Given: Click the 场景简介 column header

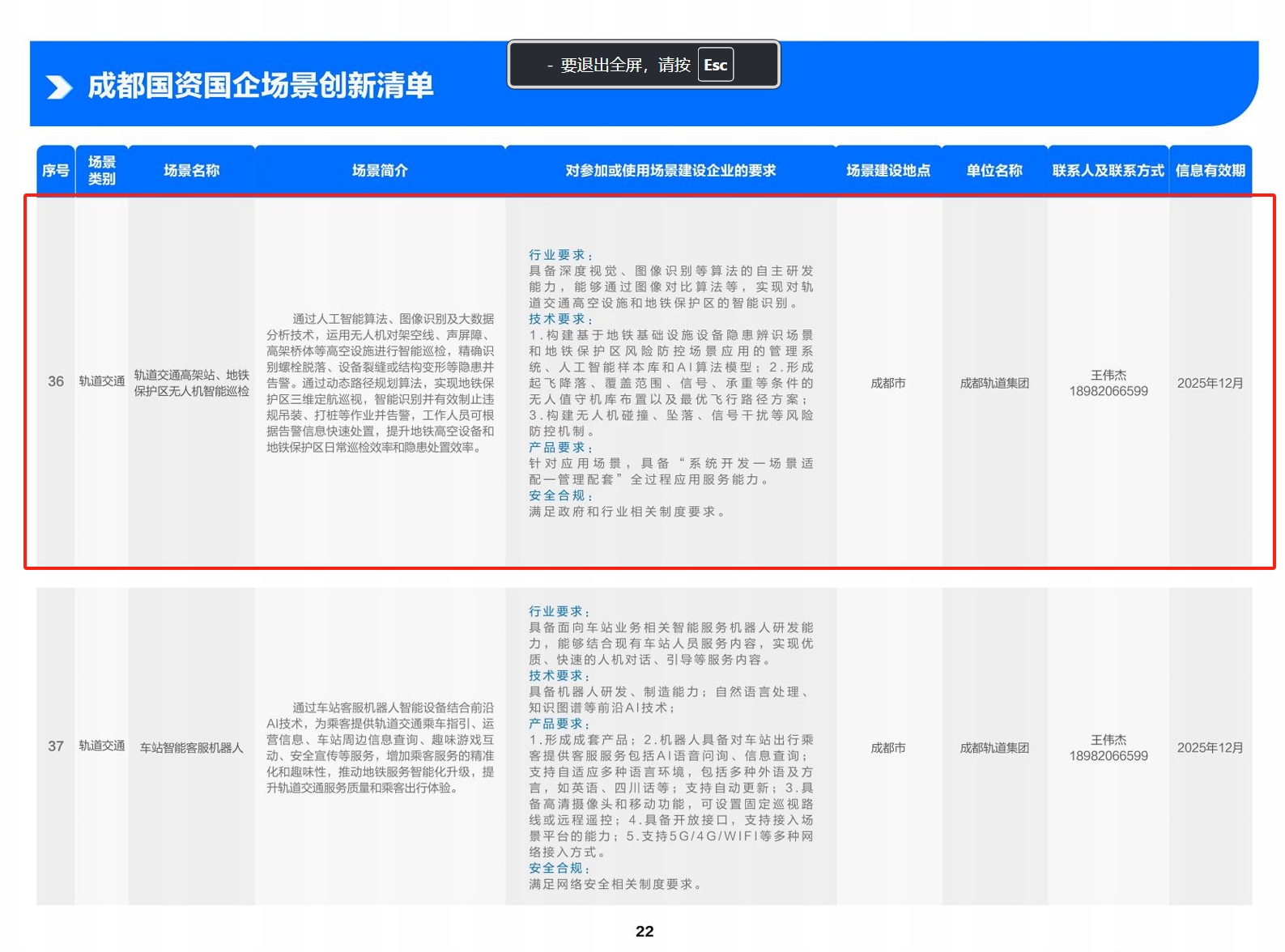Looking at the screenshot, I should 380,171.
